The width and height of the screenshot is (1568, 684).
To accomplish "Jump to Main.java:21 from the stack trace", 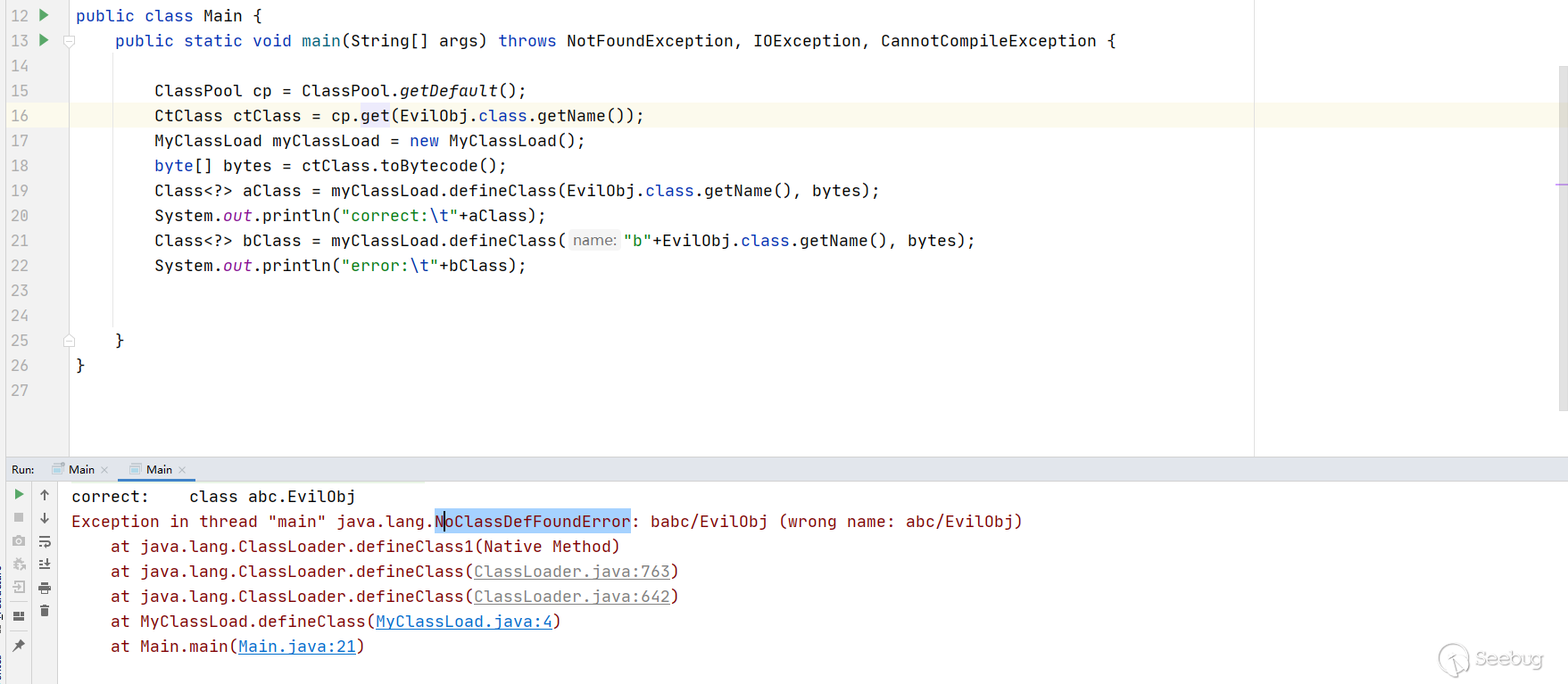I will tap(297, 647).
